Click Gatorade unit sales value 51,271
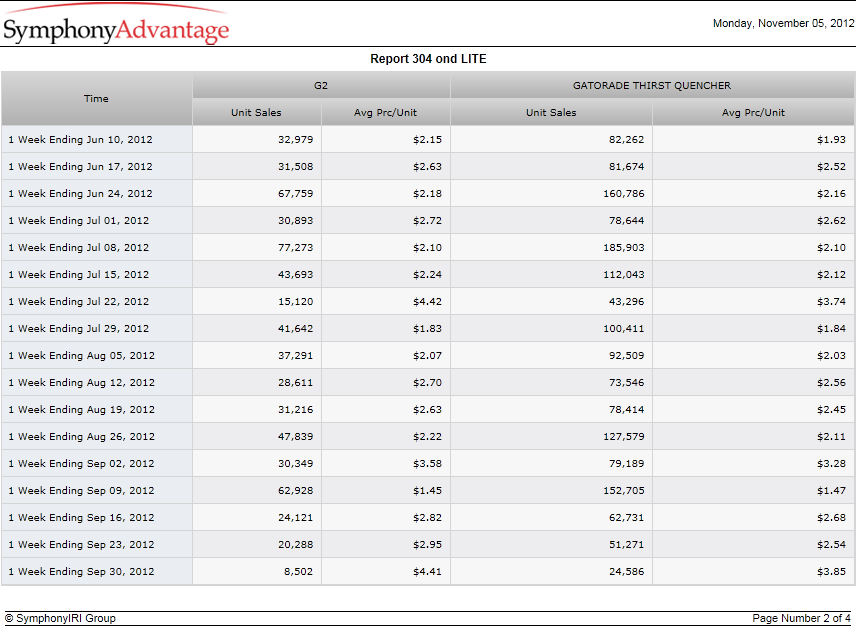The height and width of the screenshot is (631, 856). coord(627,545)
